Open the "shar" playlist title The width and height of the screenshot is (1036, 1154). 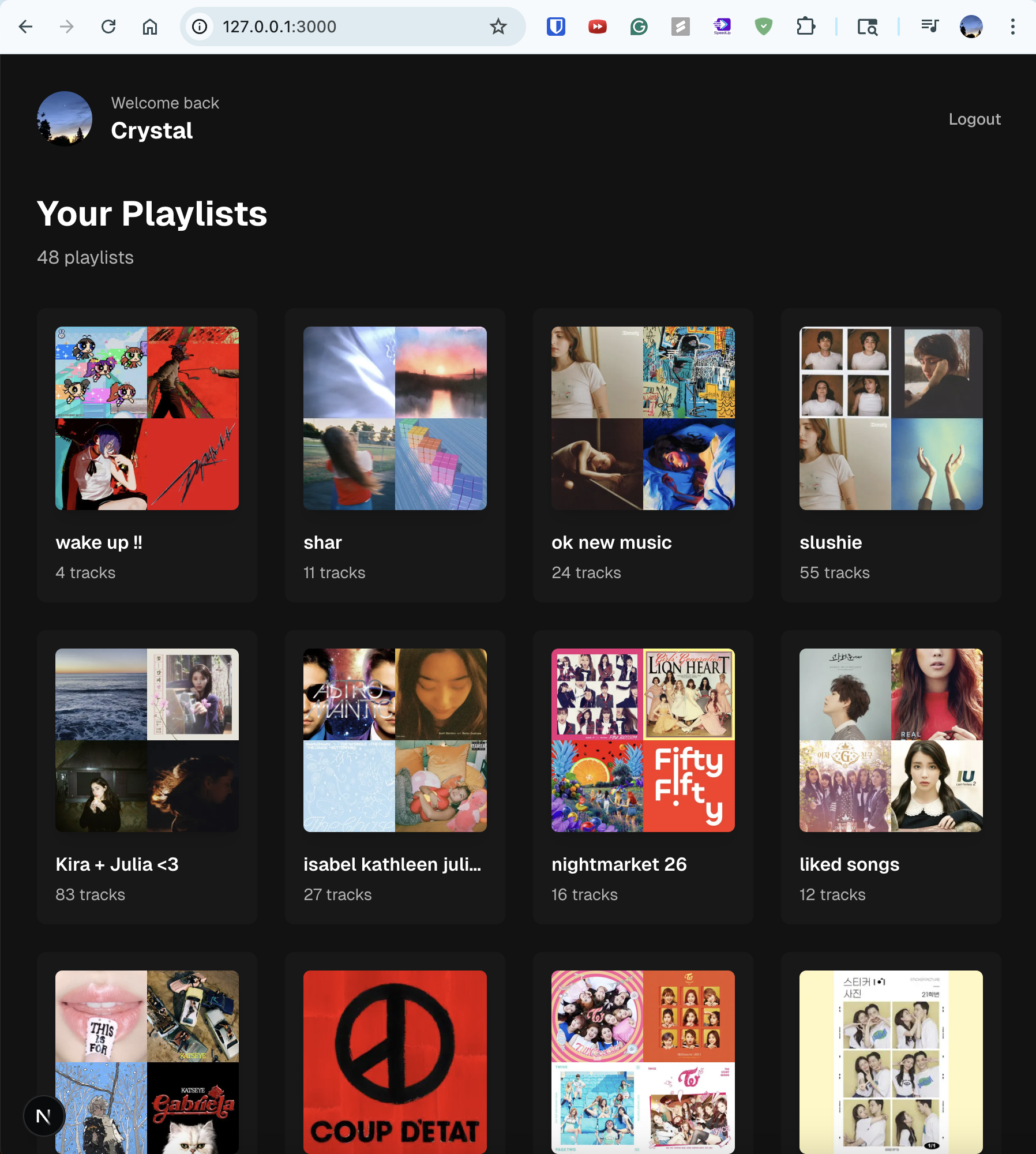[322, 542]
